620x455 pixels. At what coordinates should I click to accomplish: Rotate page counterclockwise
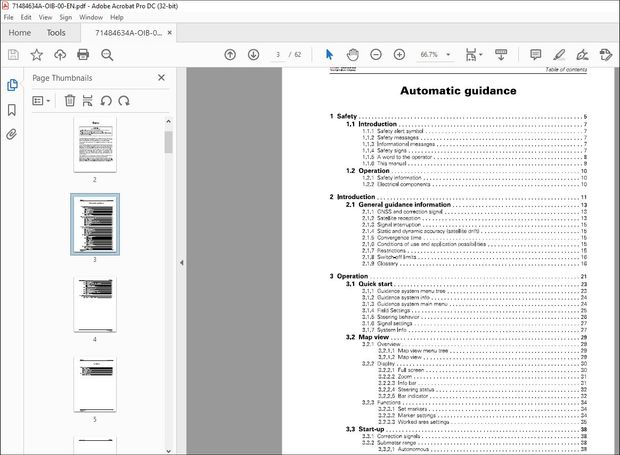(x=106, y=100)
